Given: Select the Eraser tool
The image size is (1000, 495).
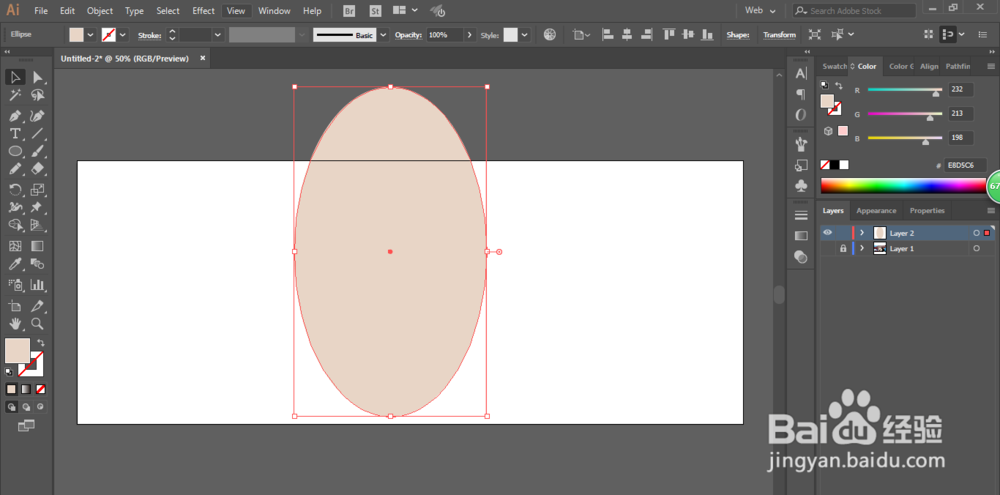Looking at the screenshot, I should pyautogui.click(x=38, y=169).
